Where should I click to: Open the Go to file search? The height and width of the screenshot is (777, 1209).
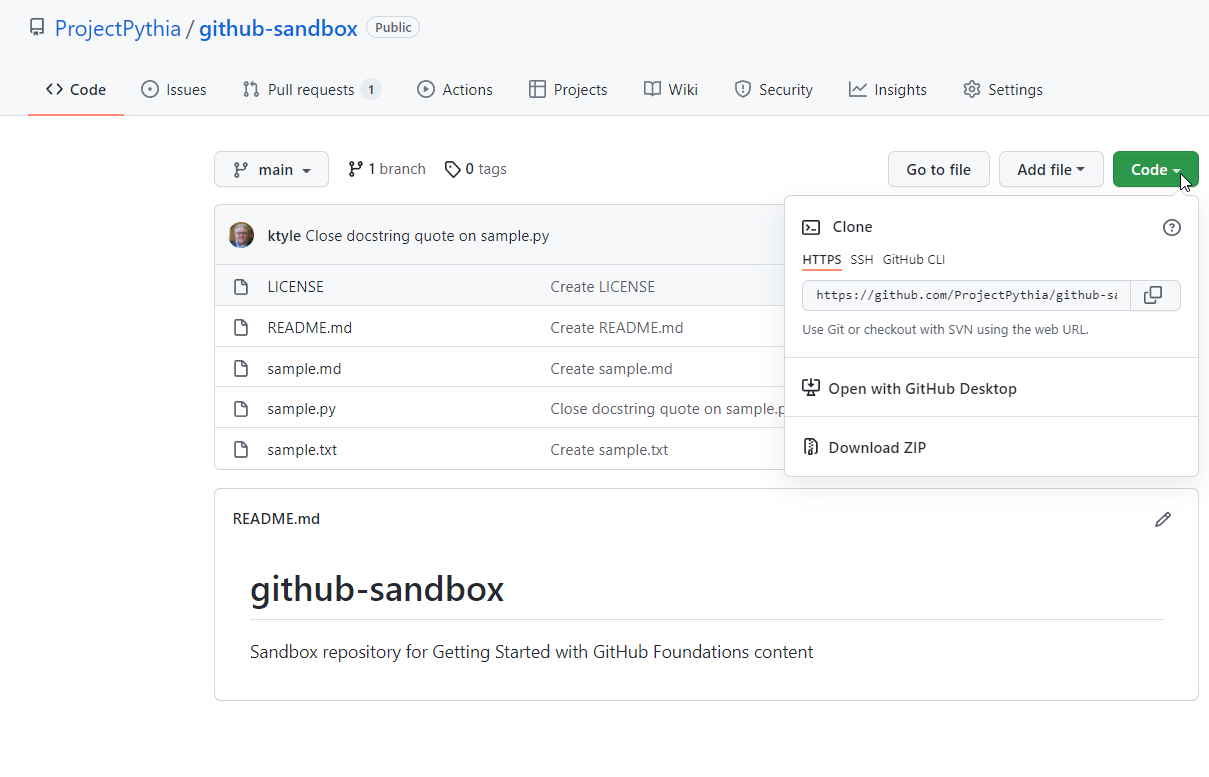pyautogui.click(x=938, y=169)
